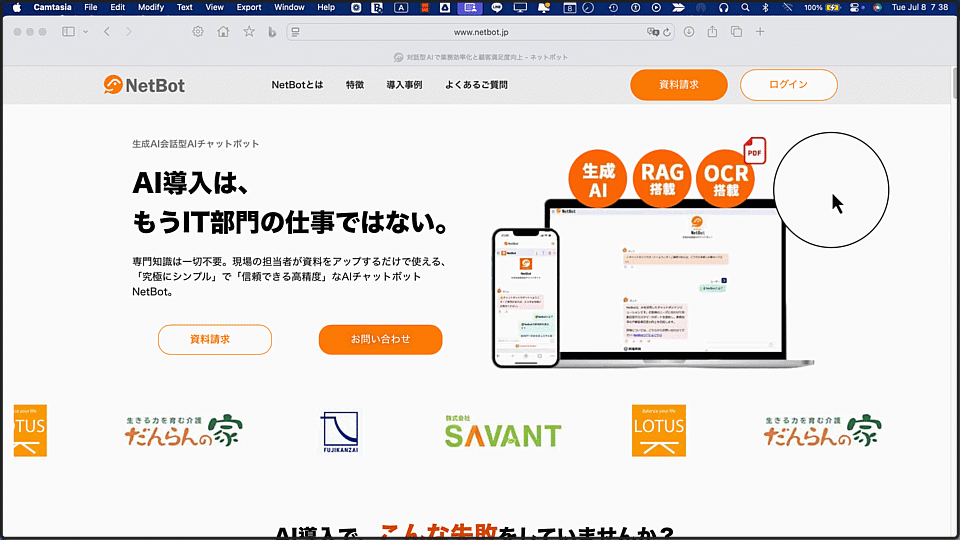
Task: Open the よくあるご質問 navigation link
Action: pyautogui.click(x=476, y=85)
